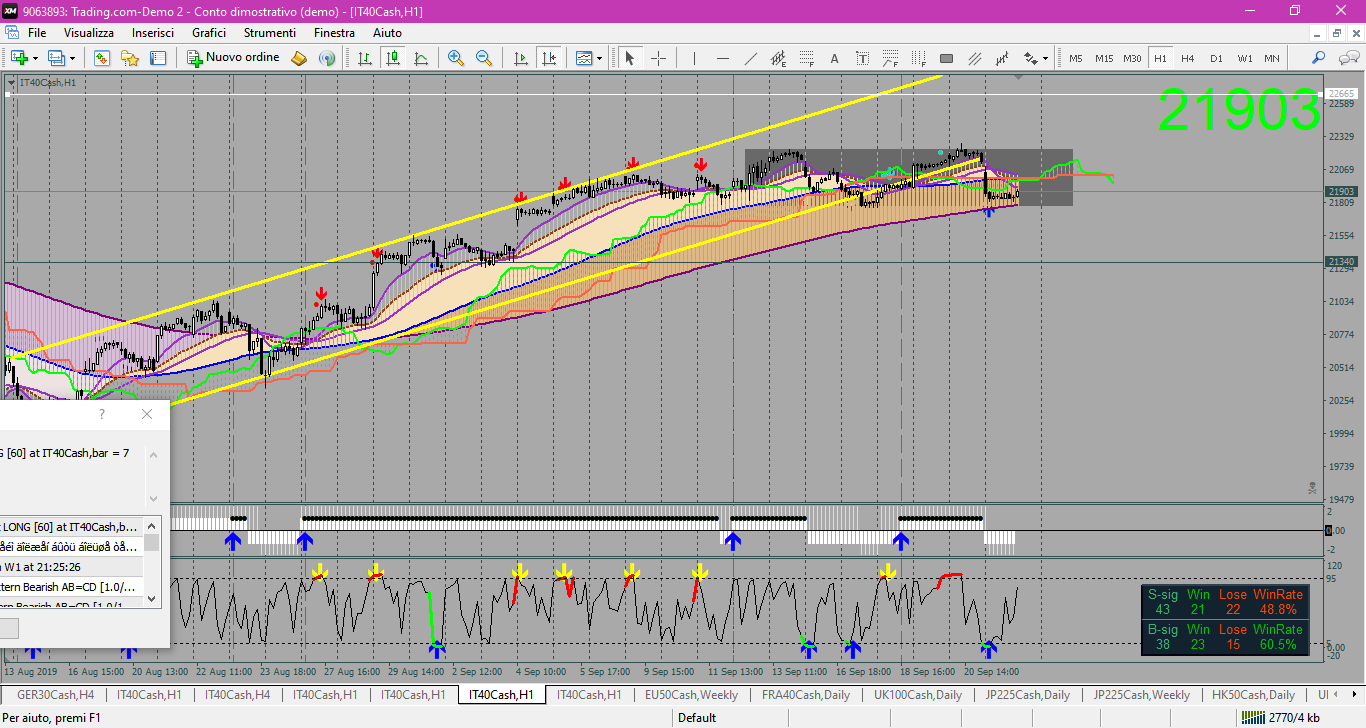This screenshot has width=1366, height=728.
Task: Switch to M15 timeframe
Action: [1104, 58]
